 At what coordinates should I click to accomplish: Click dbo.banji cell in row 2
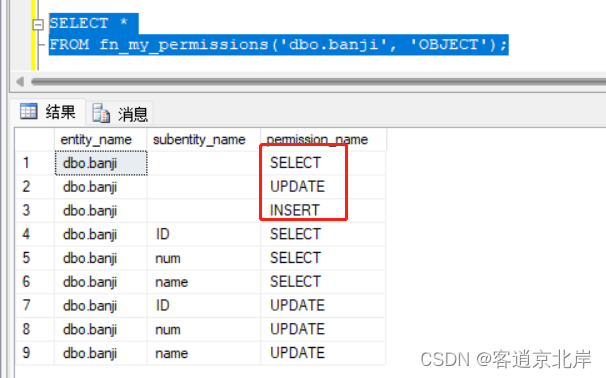click(x=100, y=187)
